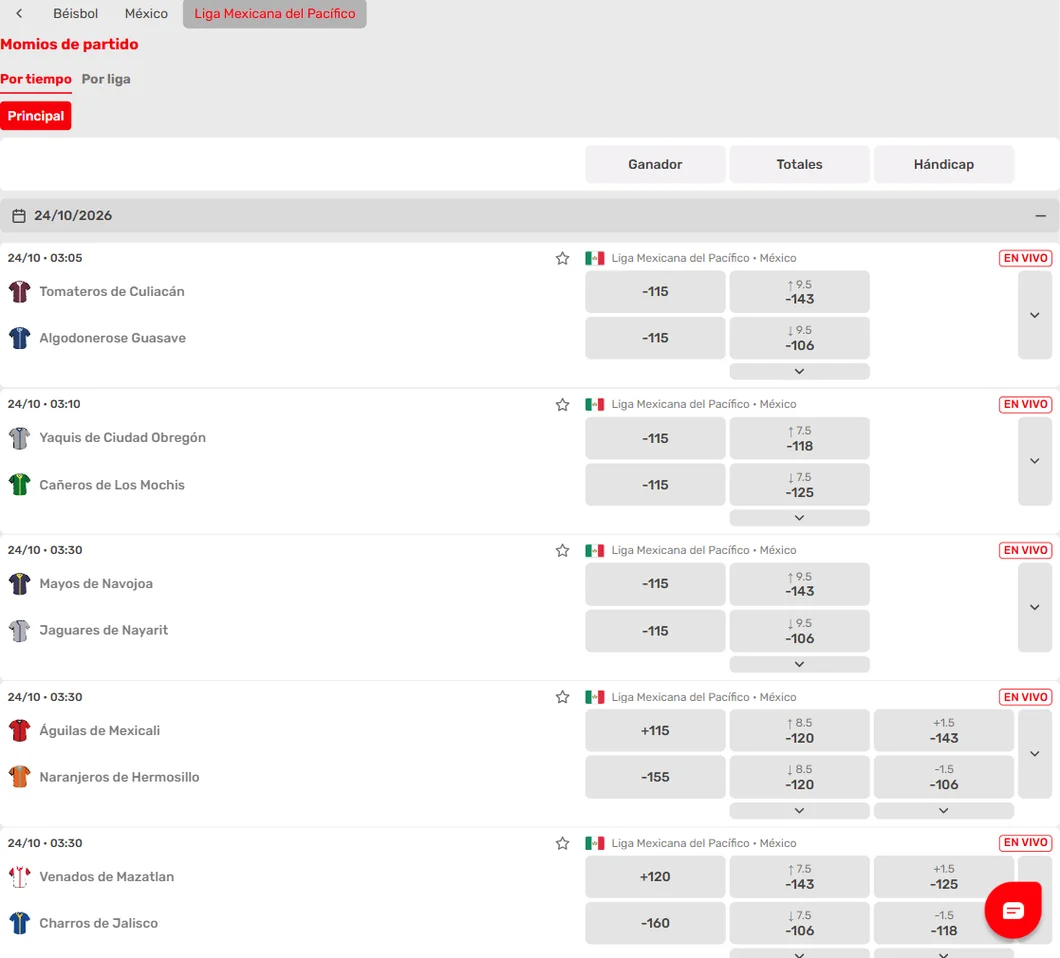The height and width of the screenshot is (958, 1060).
Task: Click Venados de Mazatlan jersey icon
Action: click(20, 876)
